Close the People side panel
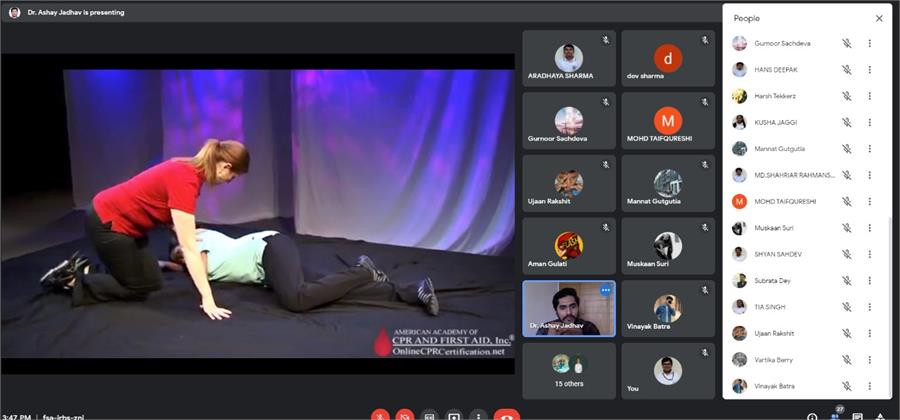900x420 pixels. pos(879,18)
